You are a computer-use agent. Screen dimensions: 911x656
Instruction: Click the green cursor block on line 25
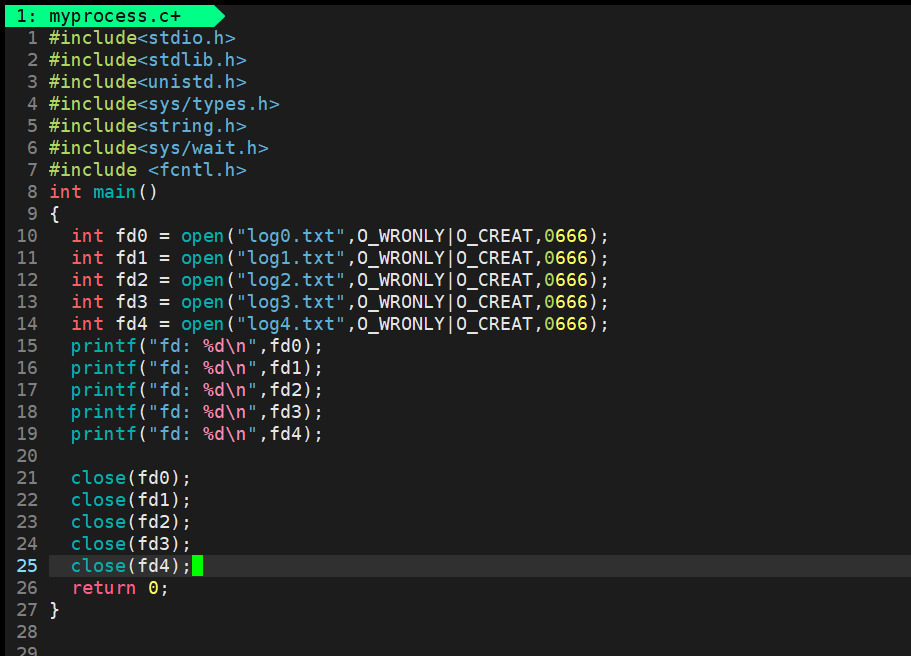pyautogui.click(x=198, y=566)
